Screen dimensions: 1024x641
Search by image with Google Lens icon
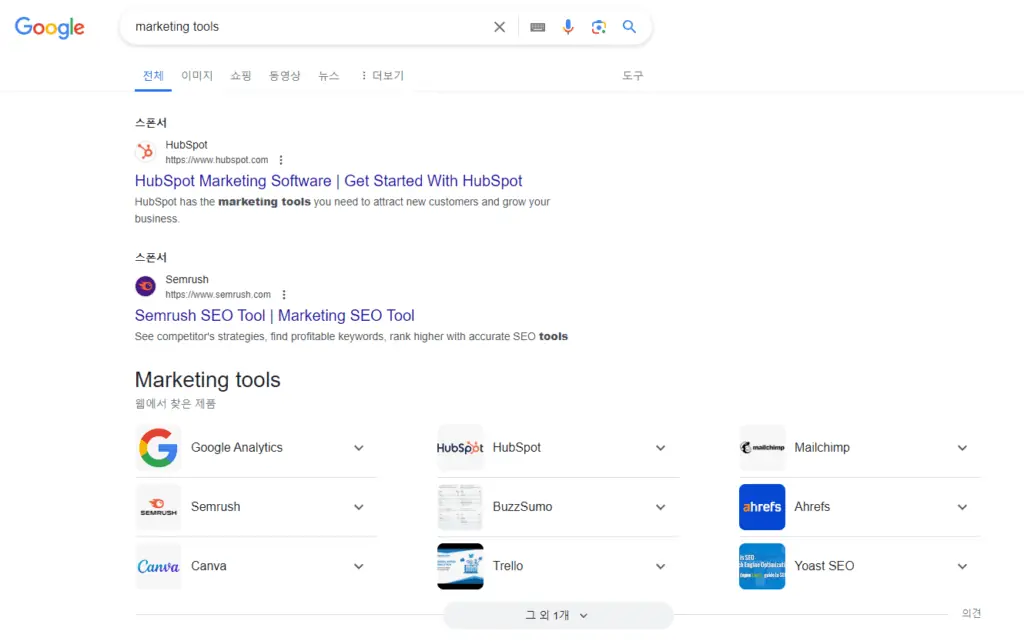(x=599, y=27)
